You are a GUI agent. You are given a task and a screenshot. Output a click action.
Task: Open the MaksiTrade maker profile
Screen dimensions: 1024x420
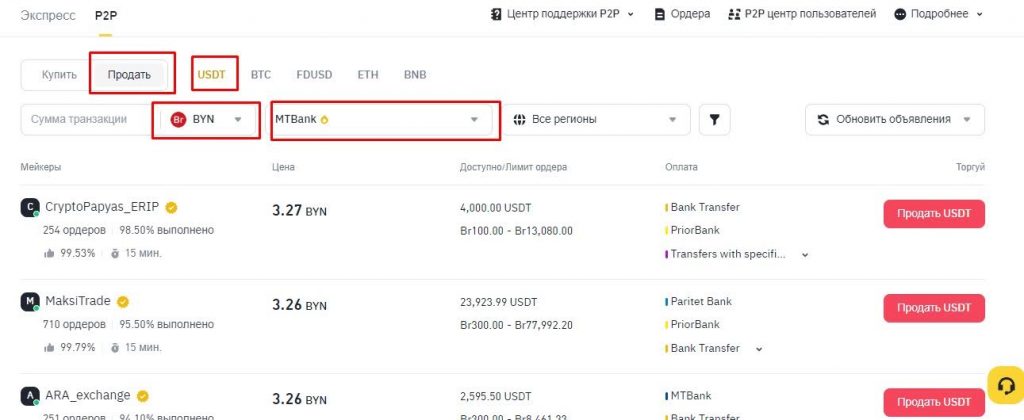click(x=78, y=301)
